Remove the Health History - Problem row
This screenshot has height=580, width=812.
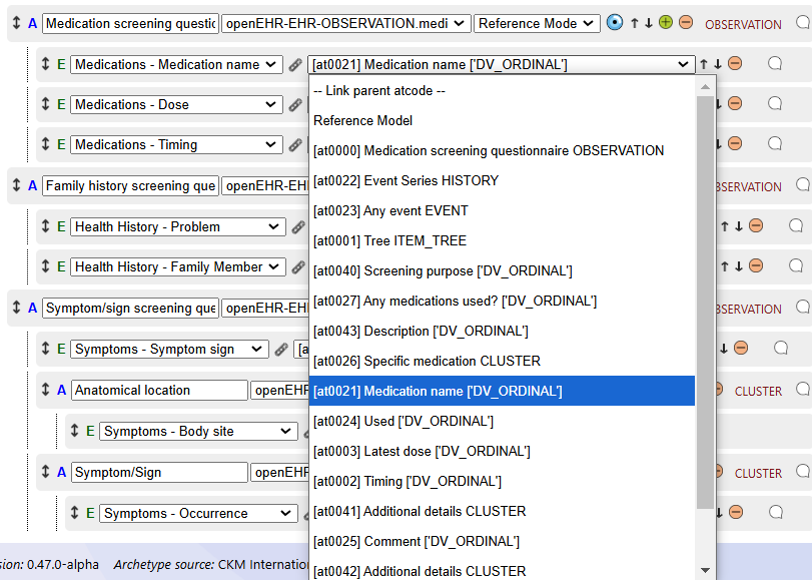point(756,226)
